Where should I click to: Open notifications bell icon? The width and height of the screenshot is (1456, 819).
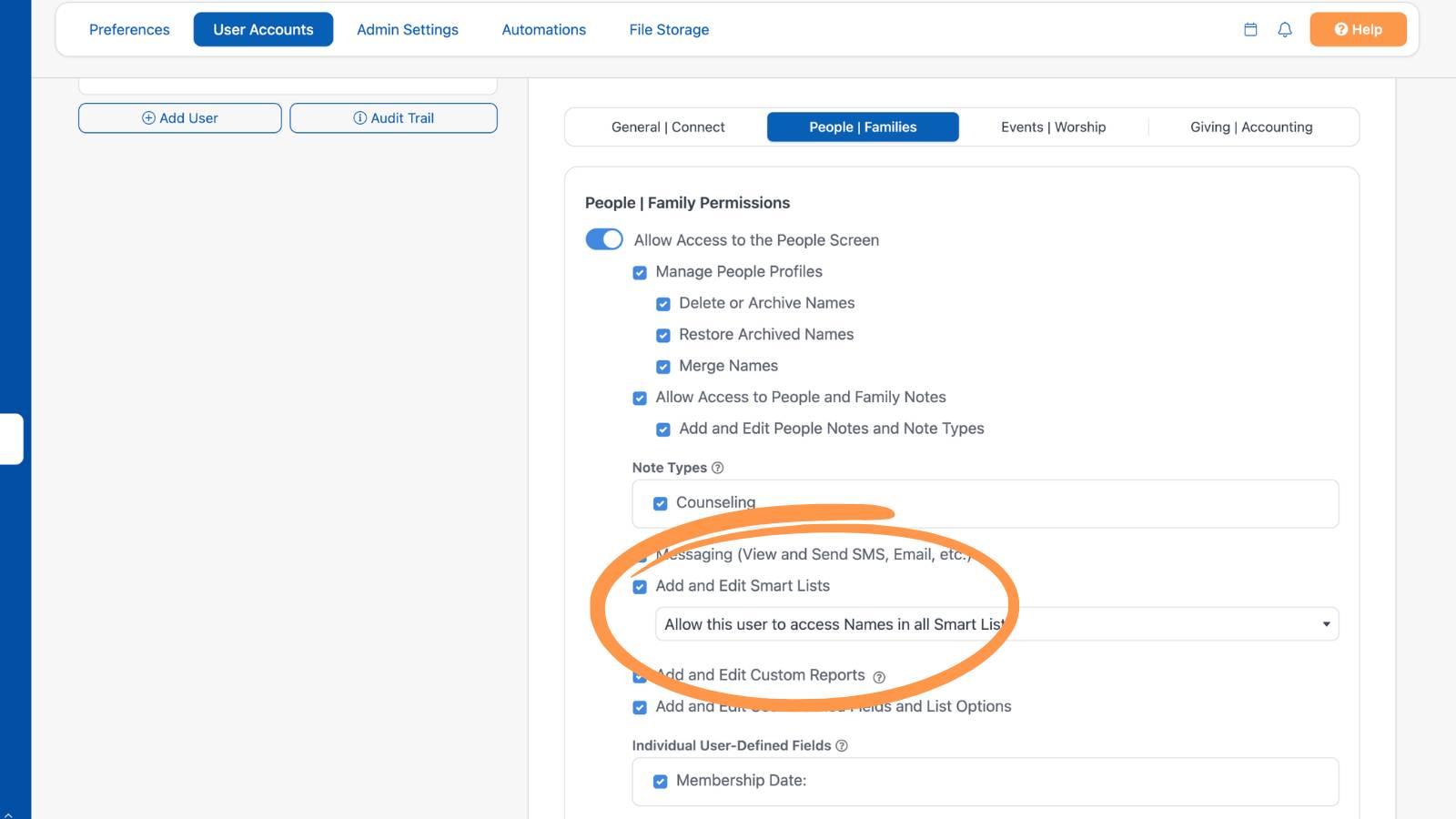tap(1285, 29)
